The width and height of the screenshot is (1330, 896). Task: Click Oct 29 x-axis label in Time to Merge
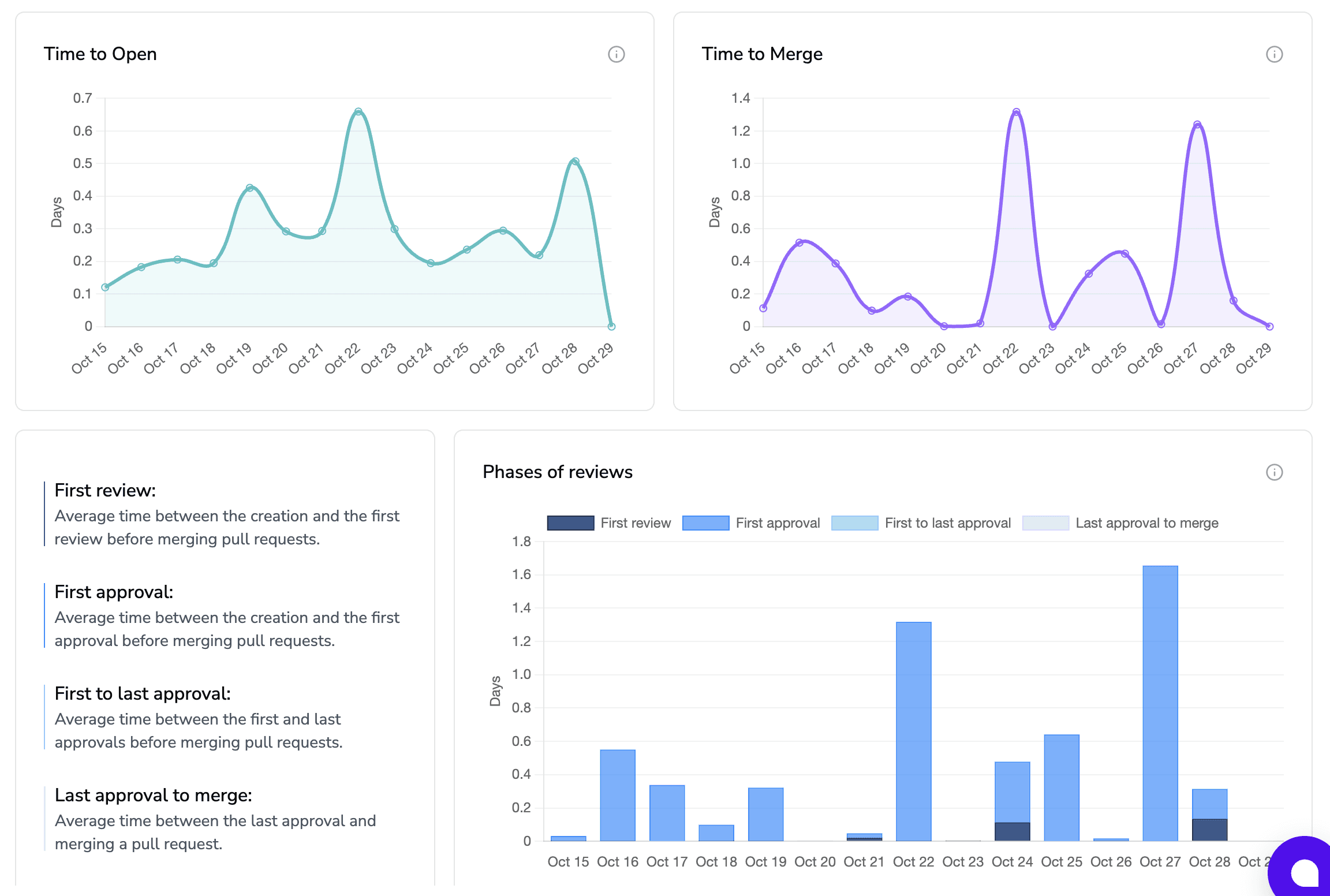click(x=1254, y=358)
